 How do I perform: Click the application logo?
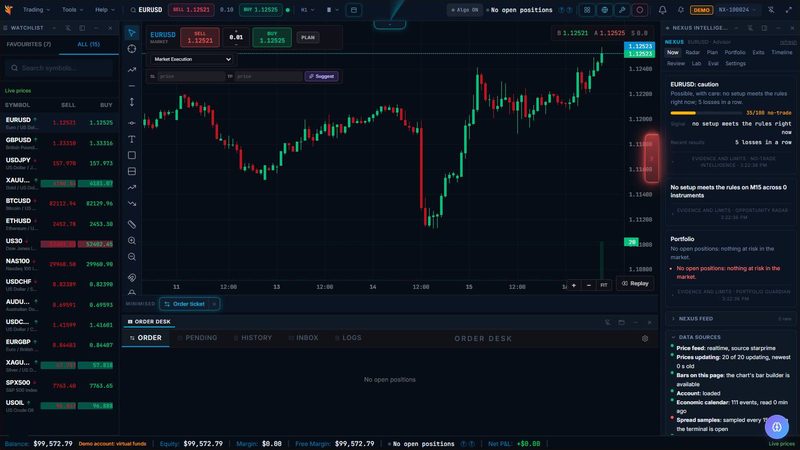8,10
